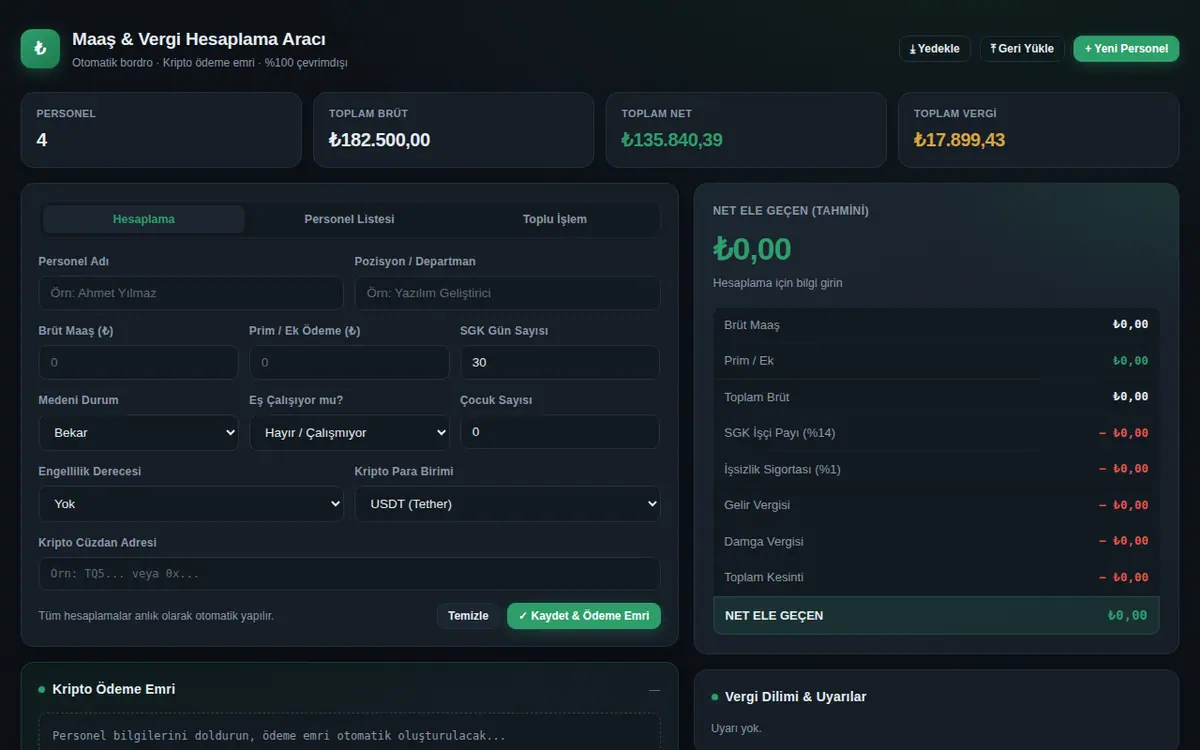Focus the SGK Gün Sayısı field
Screen dimensions: 1200x750
(560, 362)
